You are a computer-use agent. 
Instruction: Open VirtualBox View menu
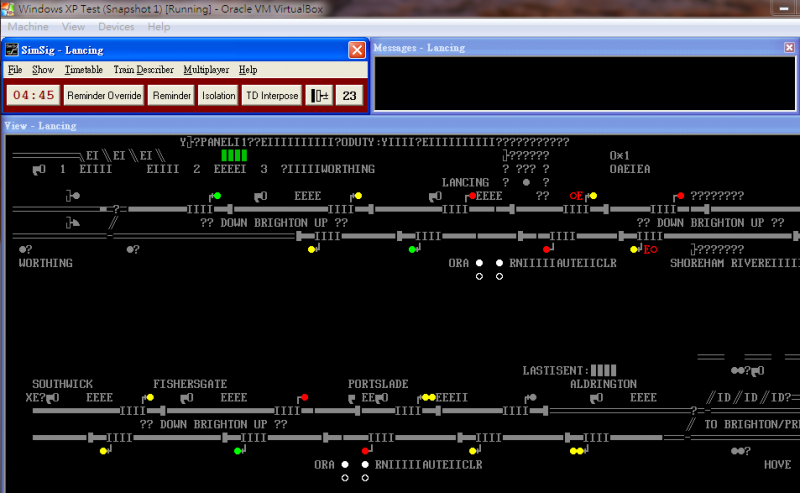pyautogui.click(x=73, y=27)
